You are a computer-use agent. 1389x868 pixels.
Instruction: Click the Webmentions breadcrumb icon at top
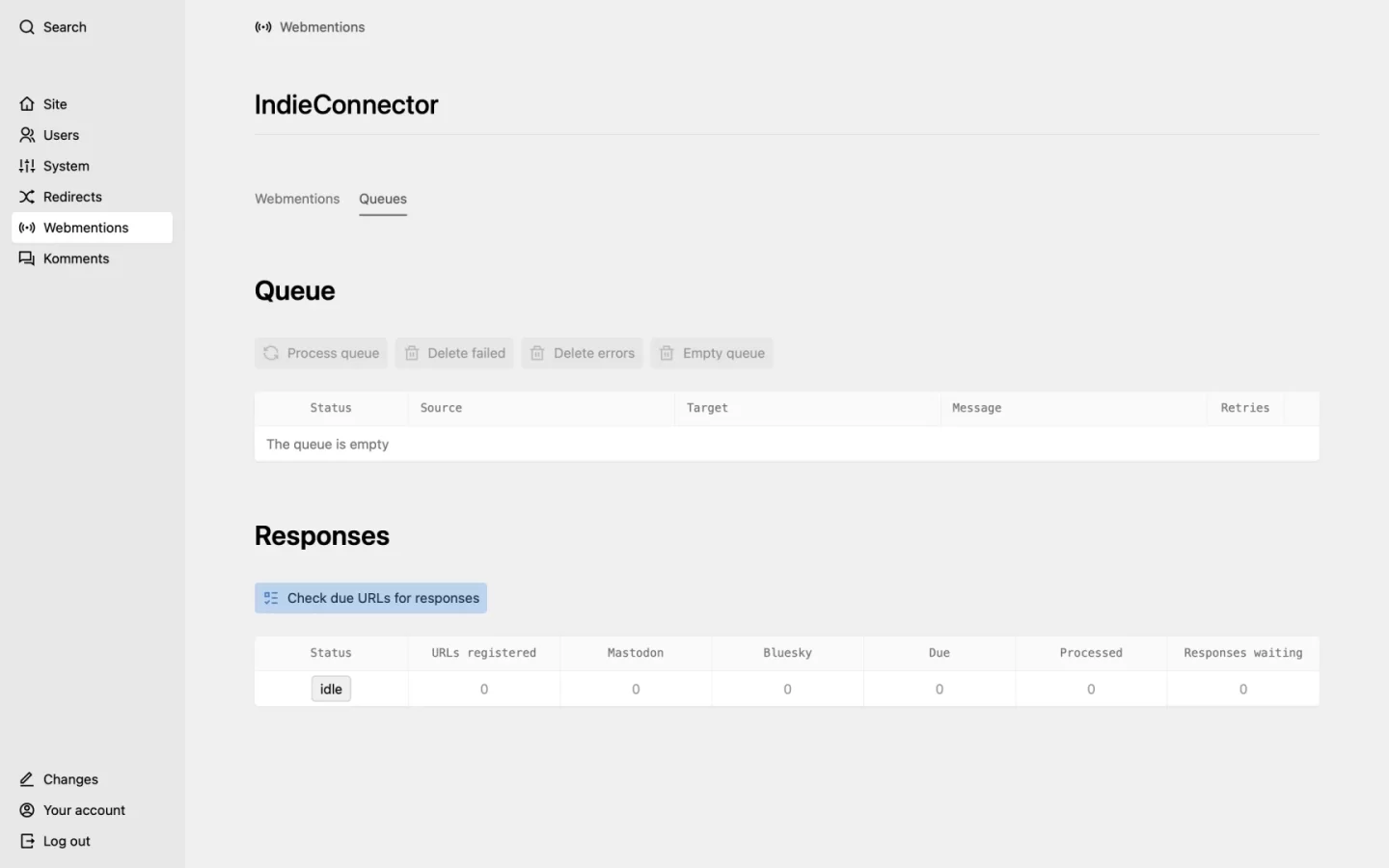coord(263,27)
